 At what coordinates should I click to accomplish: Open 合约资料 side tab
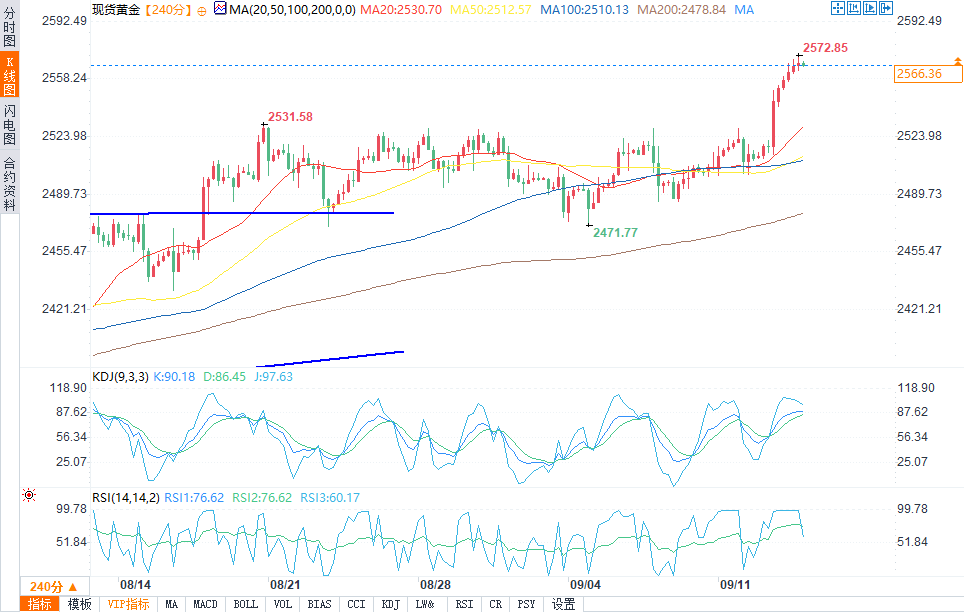pos(9,183)
